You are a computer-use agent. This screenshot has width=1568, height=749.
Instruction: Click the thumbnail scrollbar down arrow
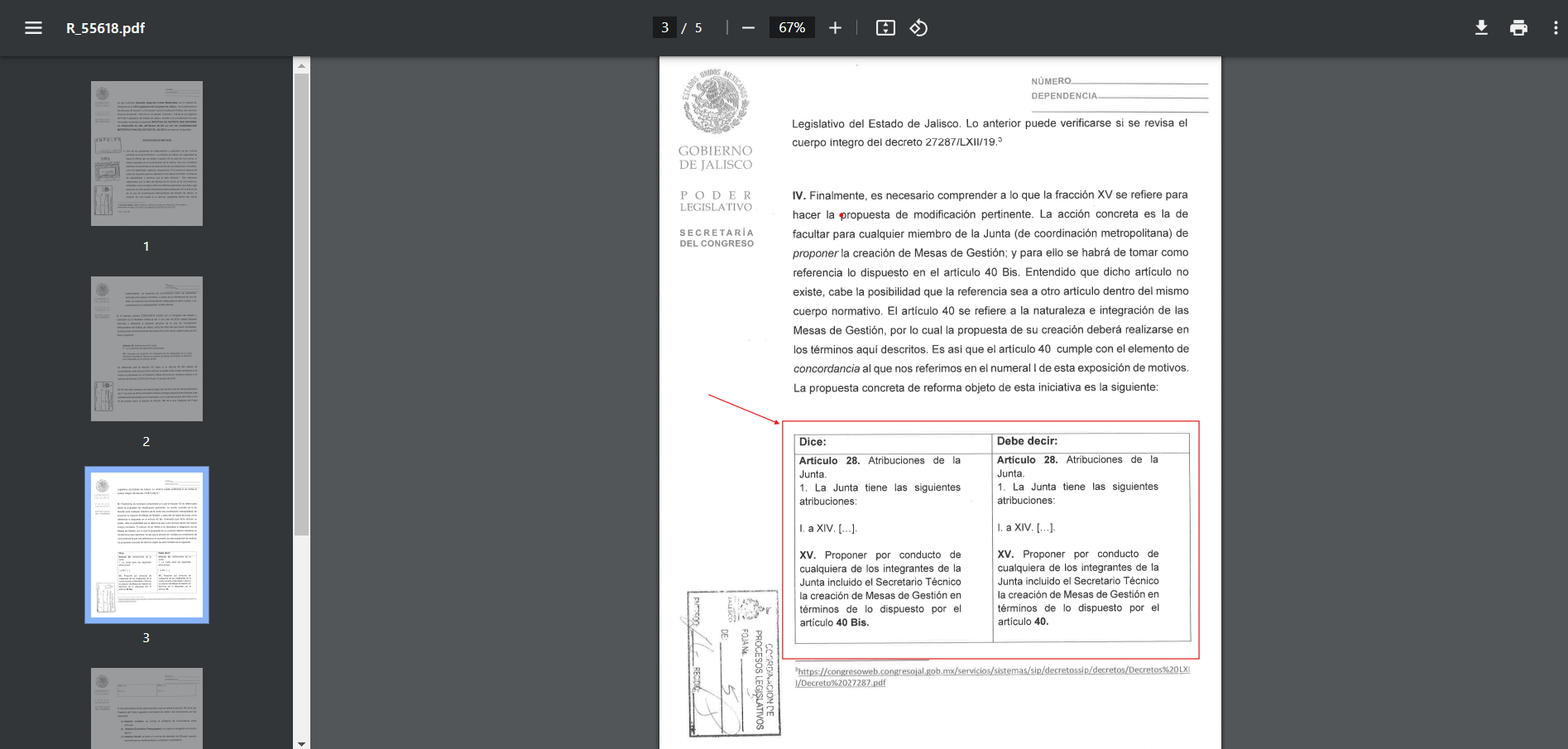pos(301,743)
